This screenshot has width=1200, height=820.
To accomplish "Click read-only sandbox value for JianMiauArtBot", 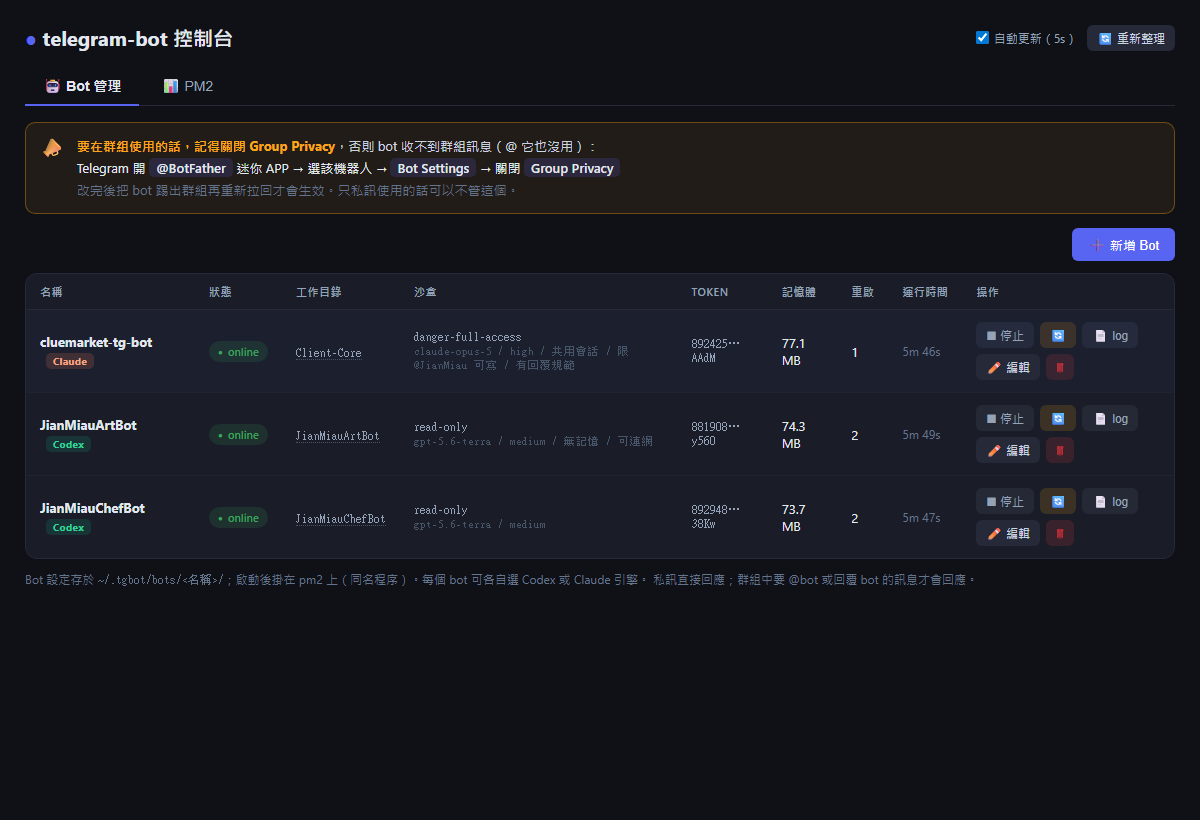I will pyautogui.click(x=441, y=427).
